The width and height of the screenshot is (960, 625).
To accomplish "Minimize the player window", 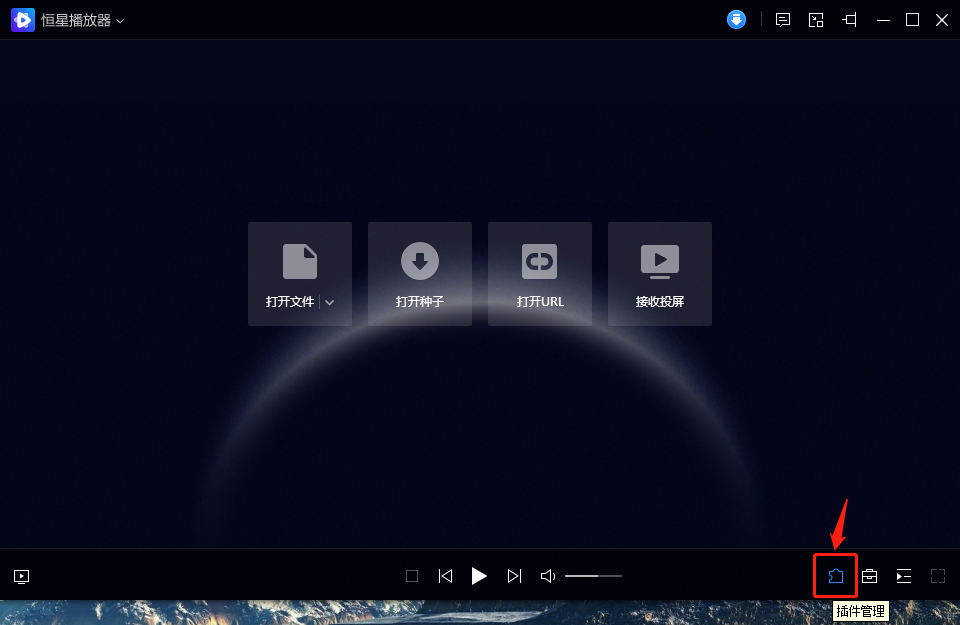I will (883, 20).
